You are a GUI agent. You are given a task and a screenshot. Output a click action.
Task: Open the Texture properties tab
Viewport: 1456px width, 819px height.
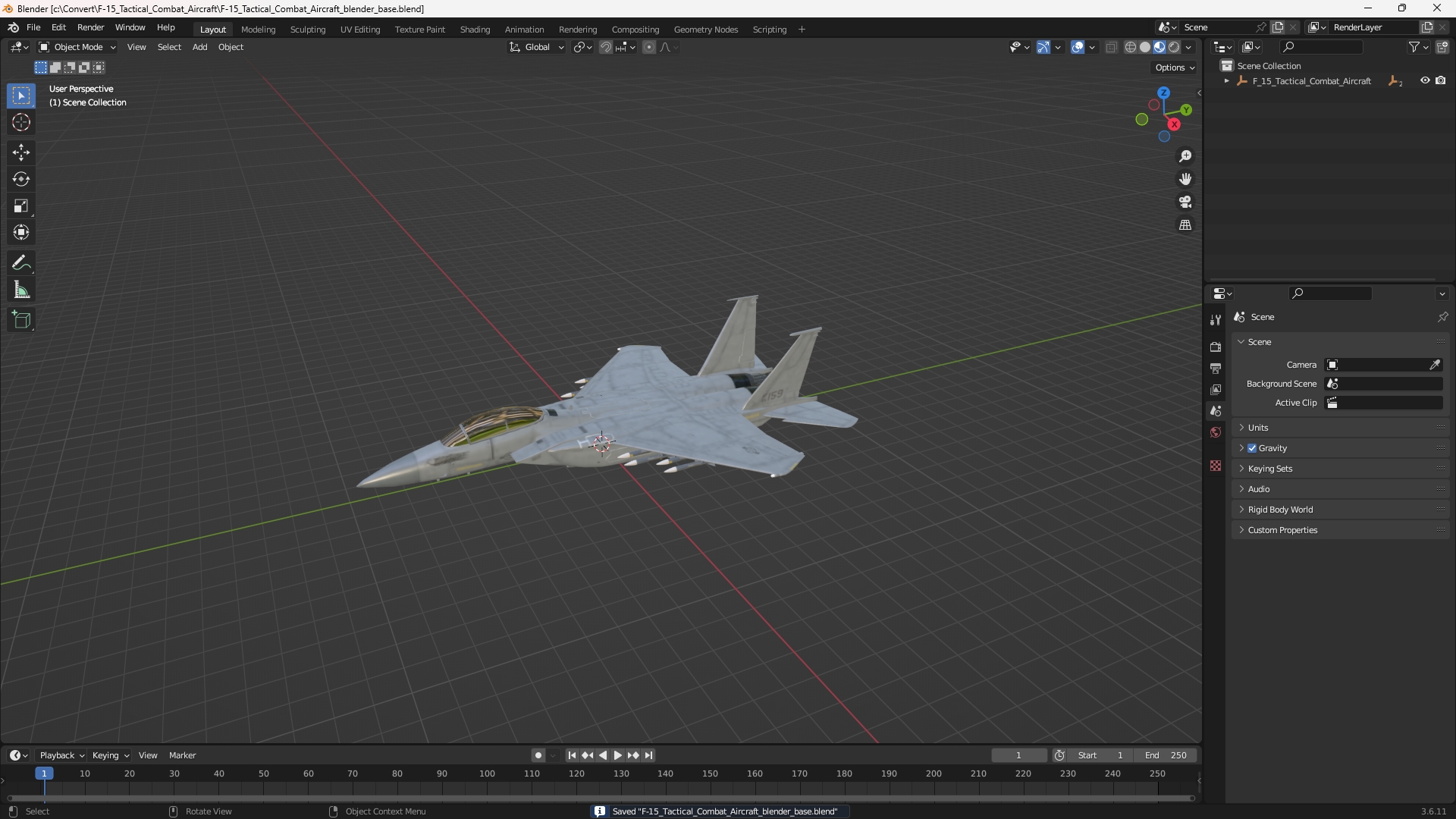pos(1216,466)
